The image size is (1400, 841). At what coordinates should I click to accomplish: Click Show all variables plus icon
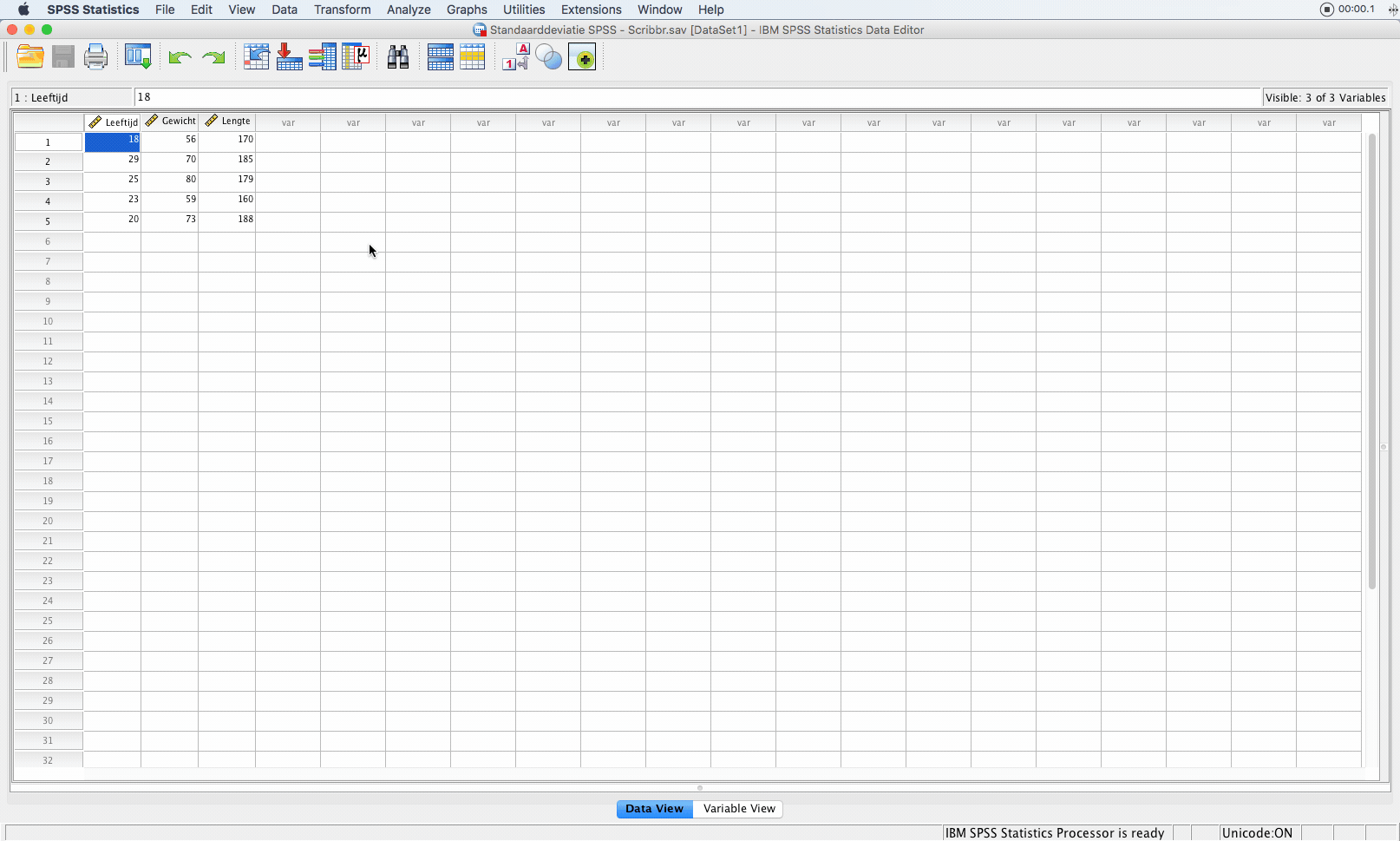[x=582, y=57]
